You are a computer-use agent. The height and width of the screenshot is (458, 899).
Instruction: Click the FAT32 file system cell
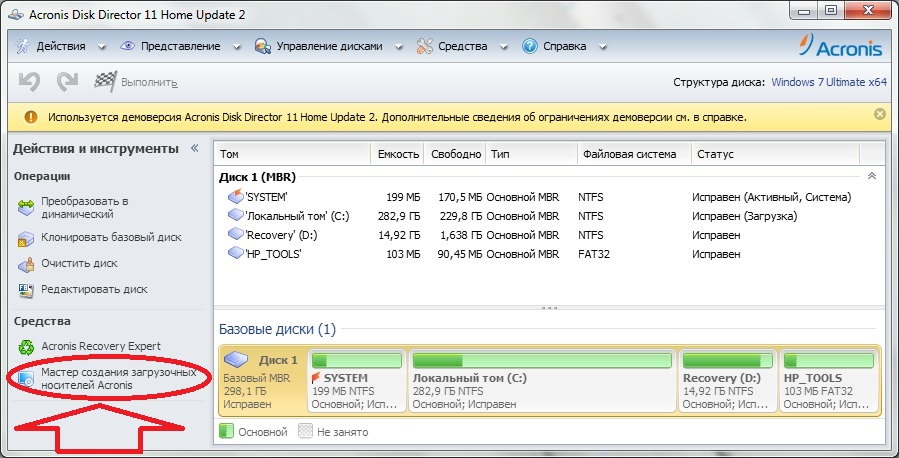[594, 254]
